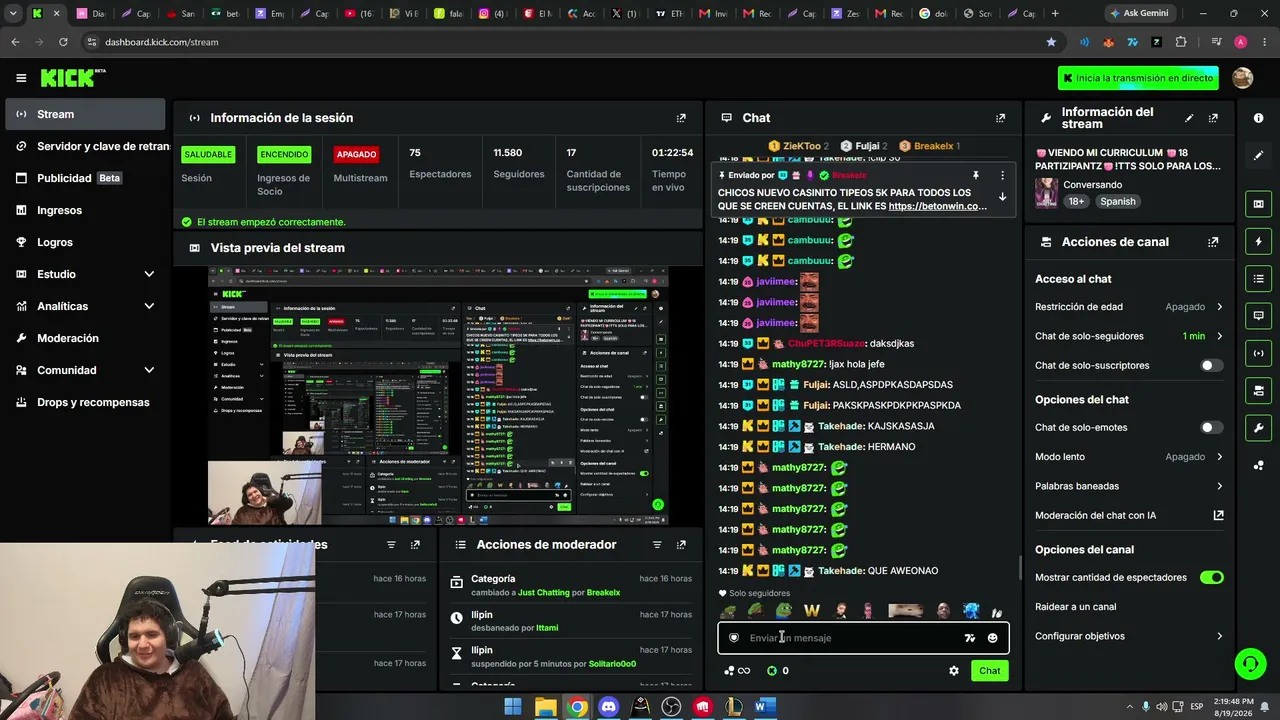Click the Kick logo in the header
The image size is (1280, 720).
(x=72, y=78)
